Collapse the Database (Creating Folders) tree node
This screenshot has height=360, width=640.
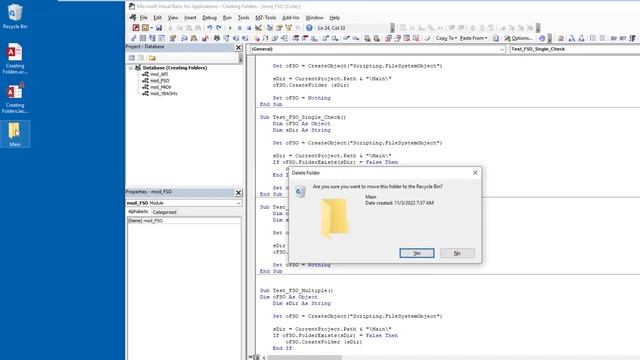[131, 68]
